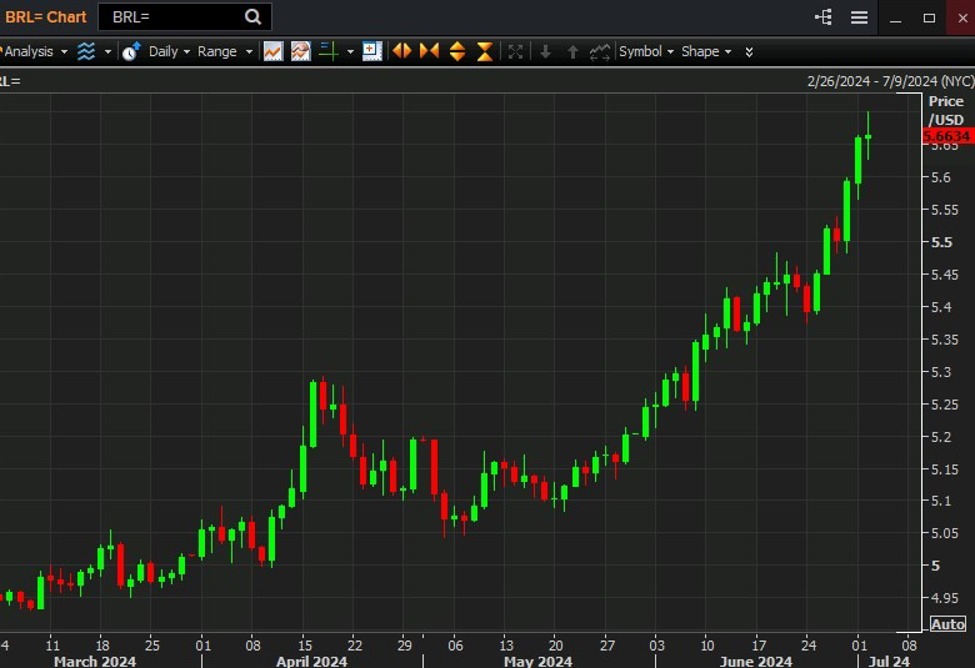This screenshot has width=975, height=668.
Task: Click the four-arrow fit chart icon
Action: (516, 51)
